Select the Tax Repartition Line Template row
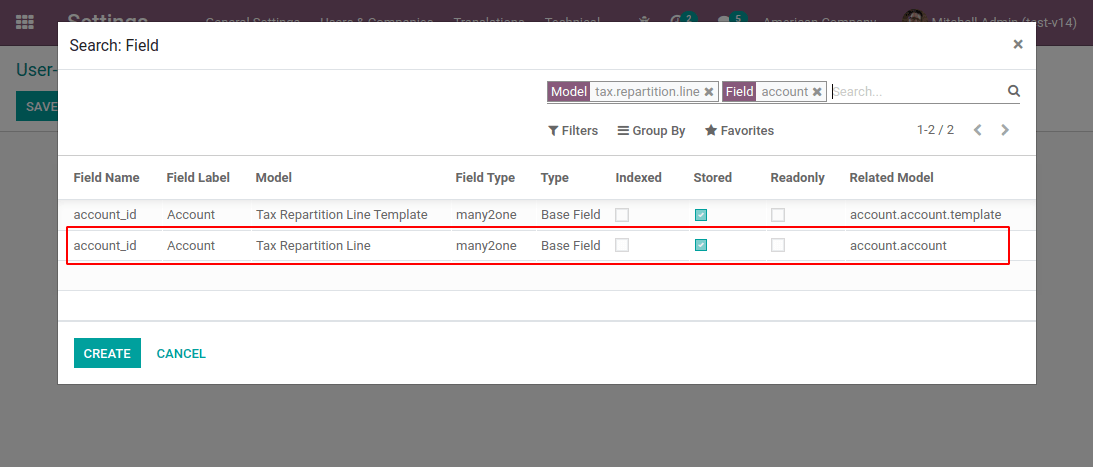 [x=340, y=215]
